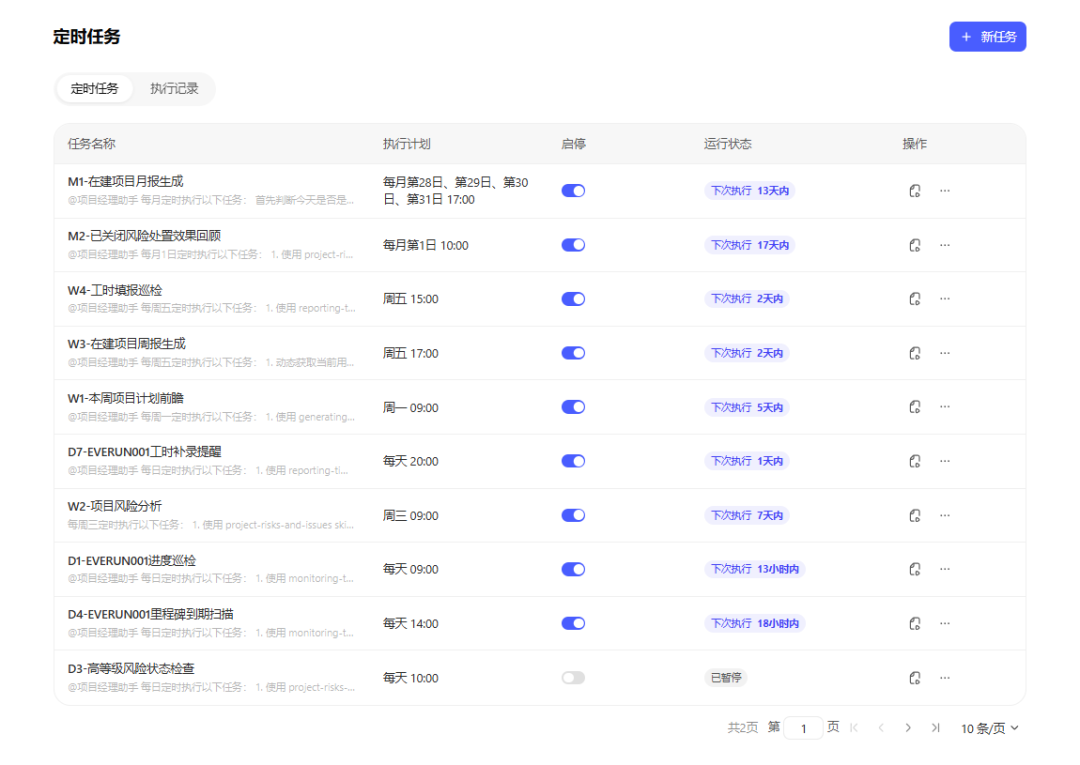Click the 下次执行 13小时内 status badge
The image size is (1080, 765).
point(755,569)
